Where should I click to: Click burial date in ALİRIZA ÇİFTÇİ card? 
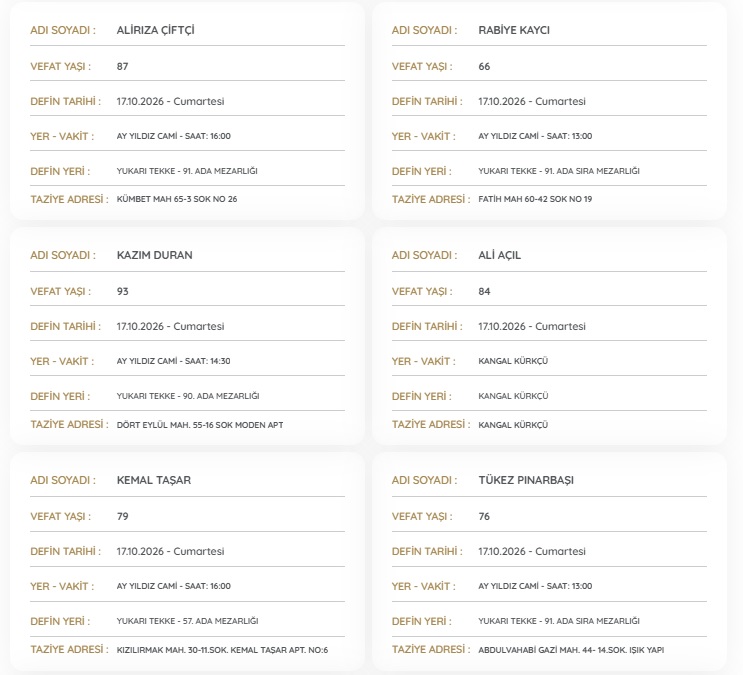point(170,101)
